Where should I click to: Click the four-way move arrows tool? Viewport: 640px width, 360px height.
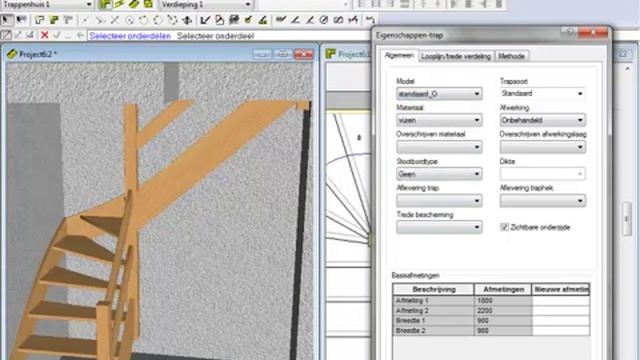[x=187, y=20]
